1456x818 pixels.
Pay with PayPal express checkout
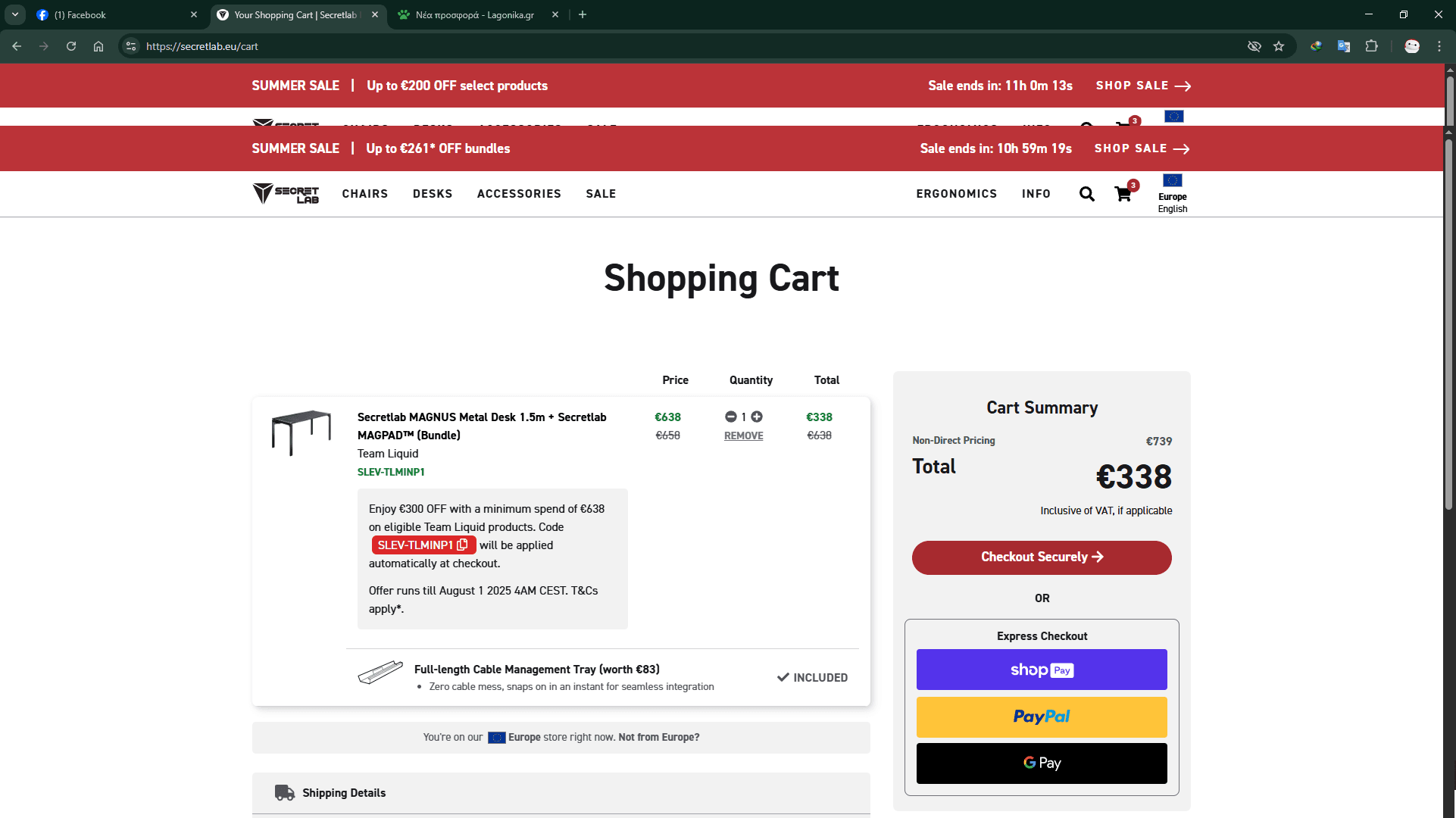pyautogui.click(x=1042, y=717)
